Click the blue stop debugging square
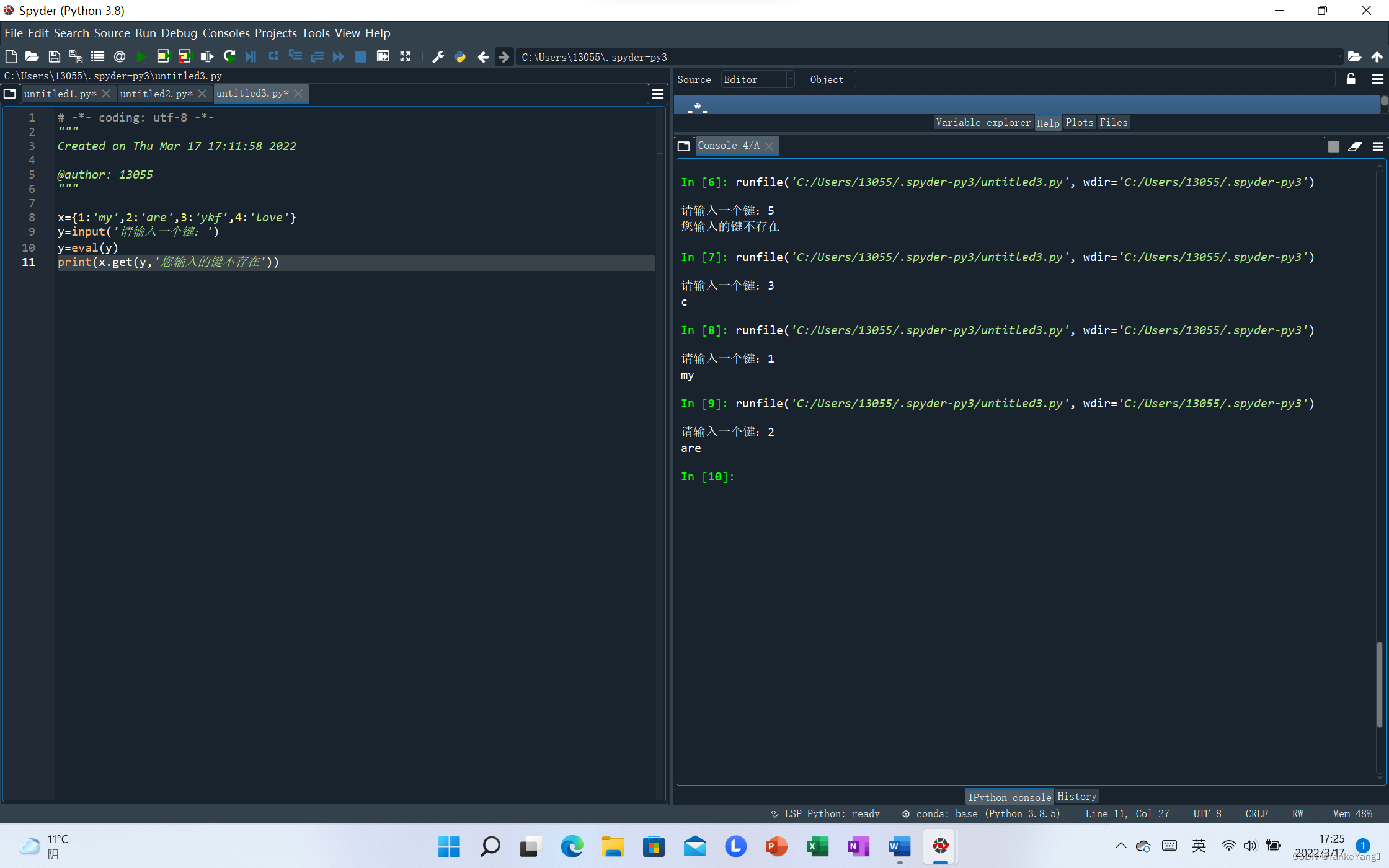 click(x=360, y=57)
